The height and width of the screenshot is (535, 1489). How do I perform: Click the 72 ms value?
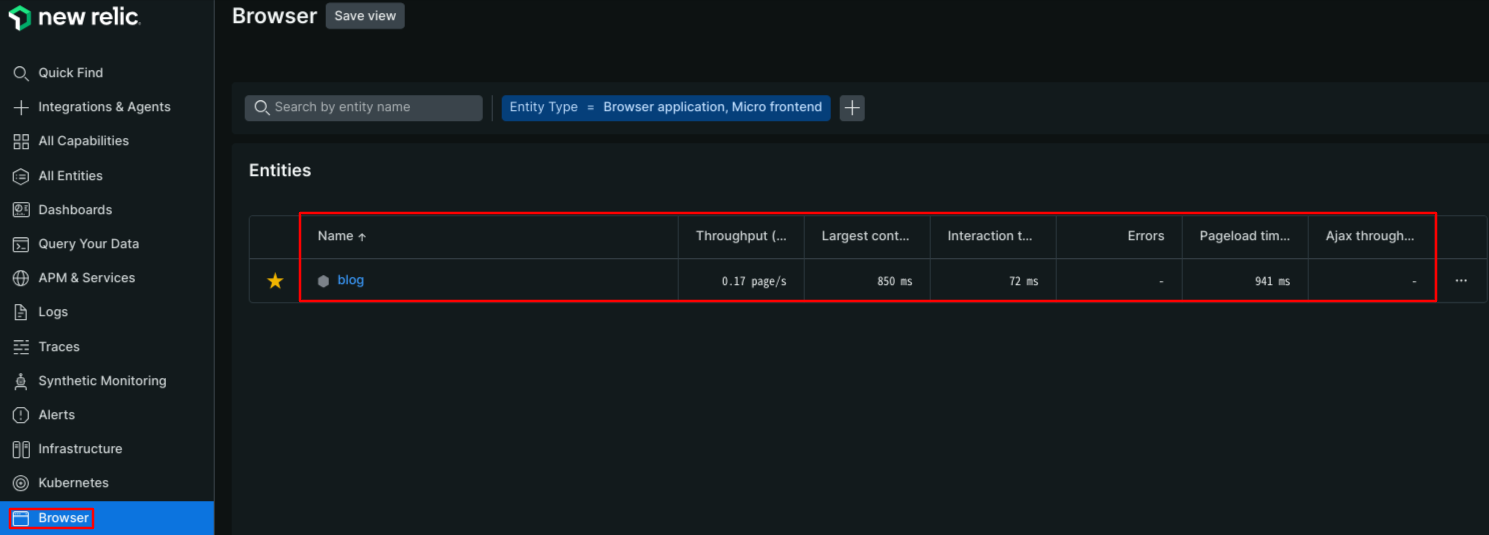(x=1024, y=282)
